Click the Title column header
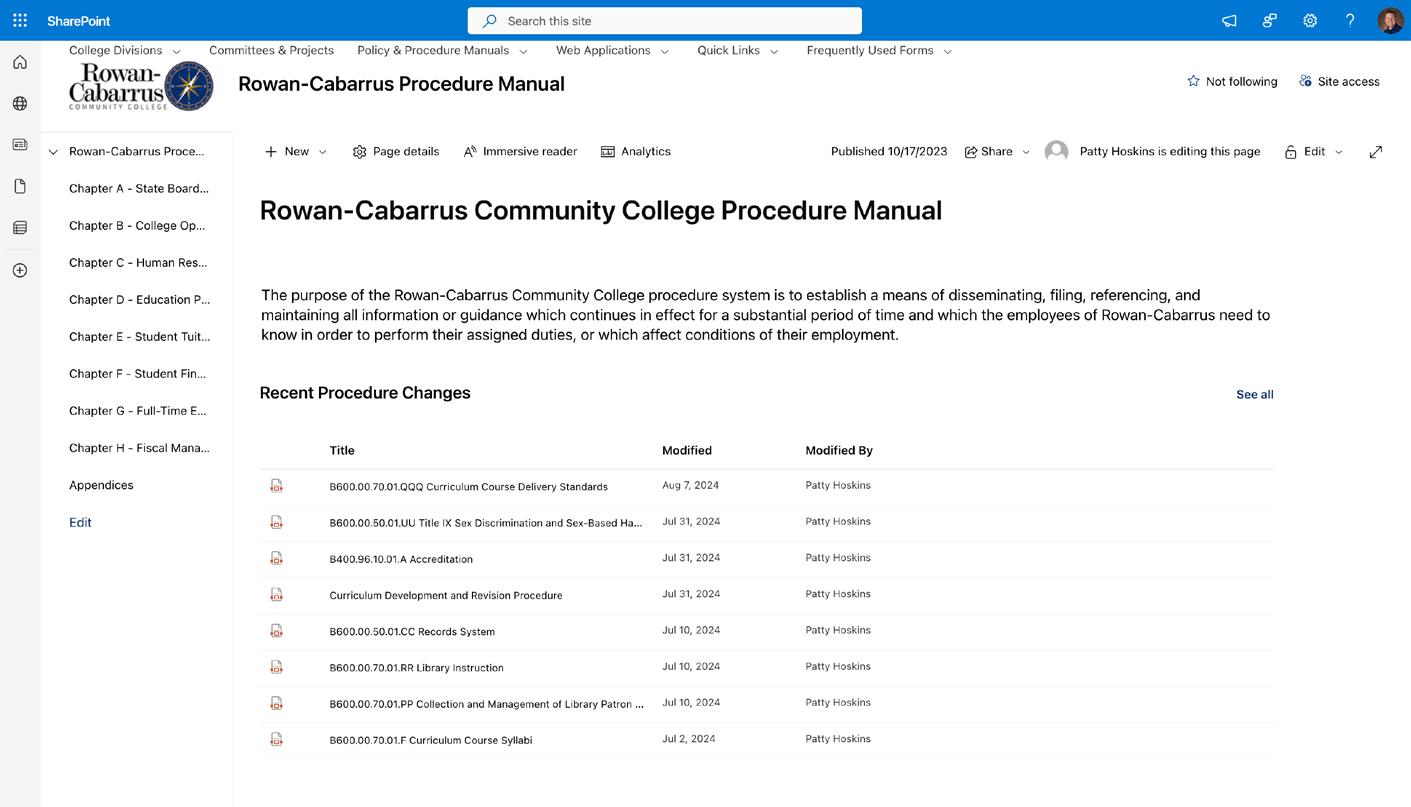The width and height of the screenshot is (1411, 807). [x=342, y=450]
